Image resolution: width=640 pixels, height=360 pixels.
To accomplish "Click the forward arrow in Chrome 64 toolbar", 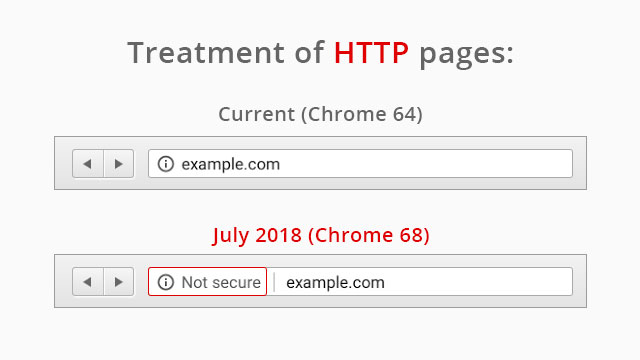I will (119, 164).
